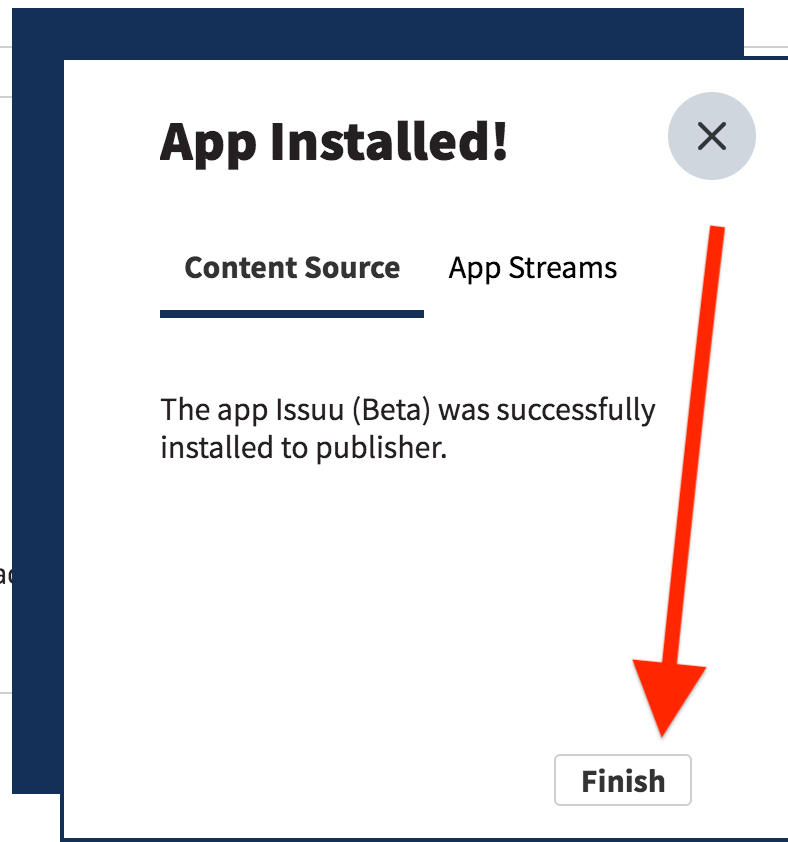The width and height of the screenshot is (788, 842).
Task: Click the partially hidden text at left edge
Action: tap(5, 575)
